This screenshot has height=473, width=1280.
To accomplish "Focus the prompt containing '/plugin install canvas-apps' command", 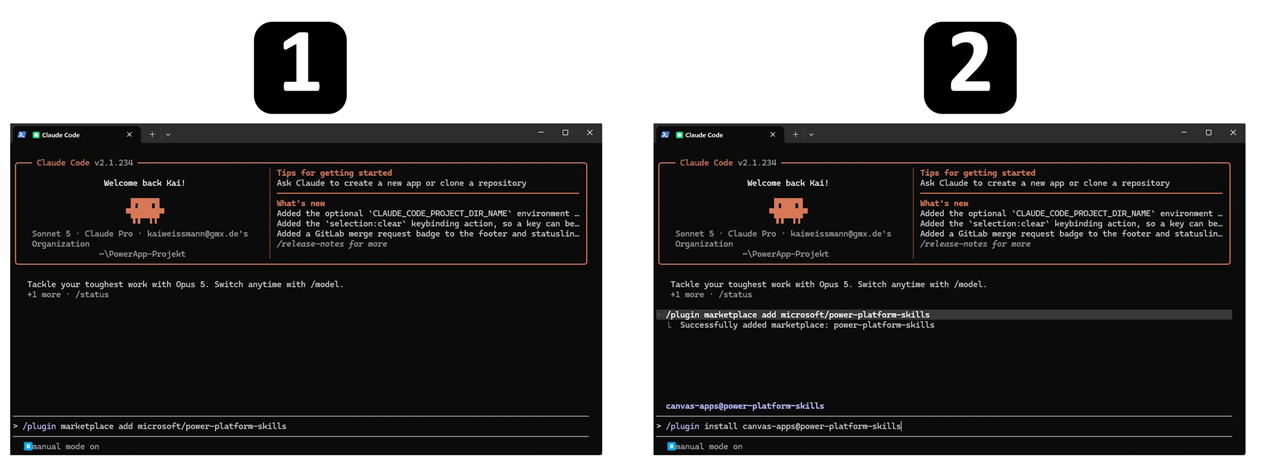I will click(x=943, y=426).
